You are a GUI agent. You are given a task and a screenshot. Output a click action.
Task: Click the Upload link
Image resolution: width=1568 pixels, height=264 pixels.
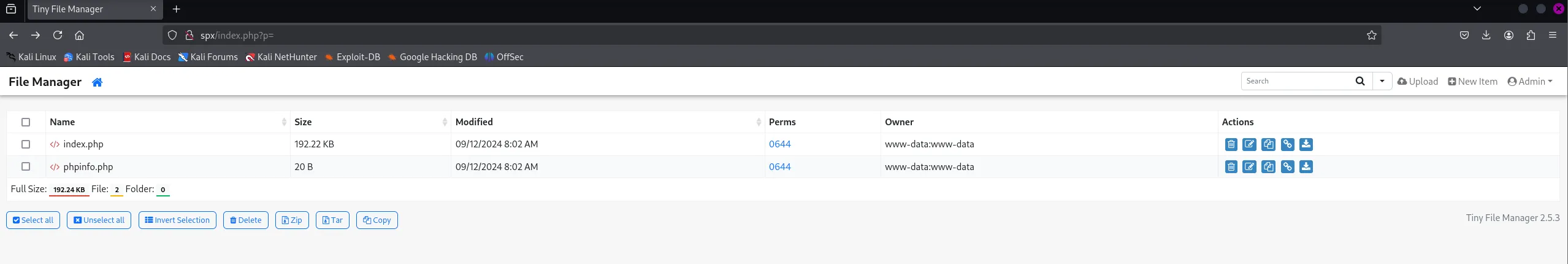1417,82
